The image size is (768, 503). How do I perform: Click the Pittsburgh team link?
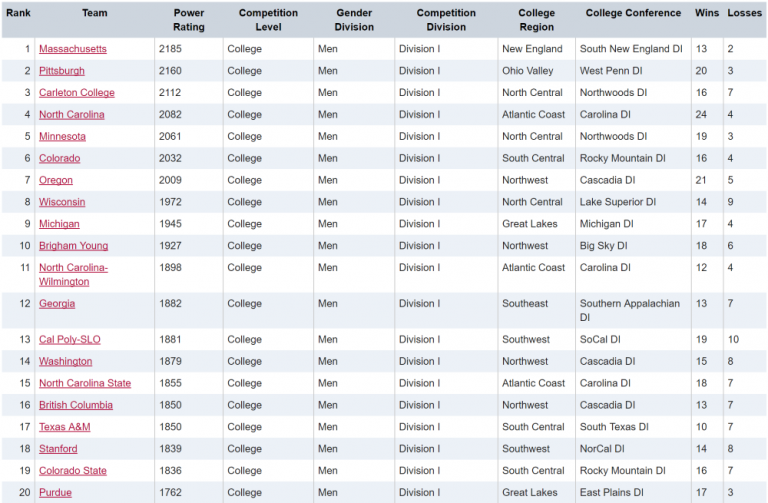pyautogui.click(x=61, y=71)
